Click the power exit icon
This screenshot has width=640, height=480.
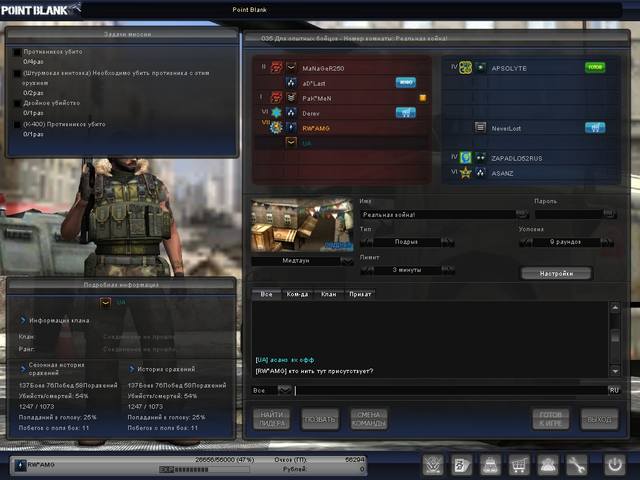pyautogui.click(x=615, y=464)
